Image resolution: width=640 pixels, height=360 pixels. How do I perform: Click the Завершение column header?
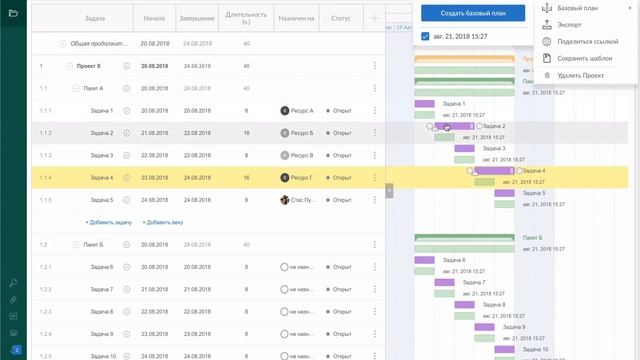[197, 18]
